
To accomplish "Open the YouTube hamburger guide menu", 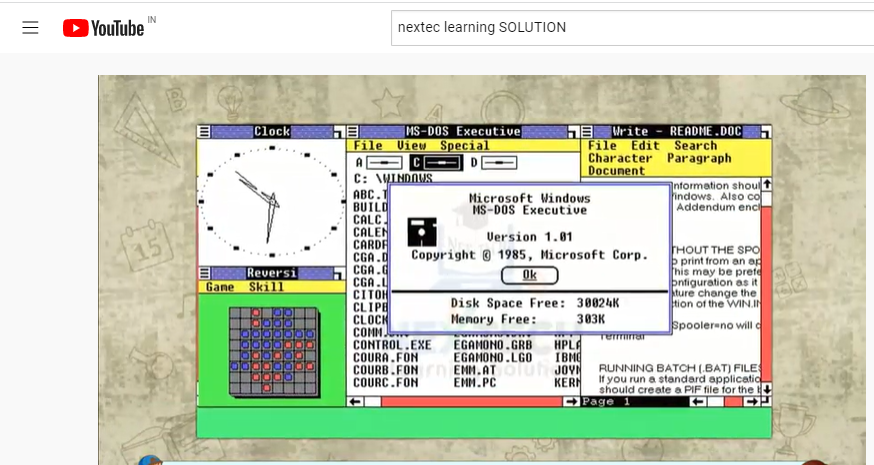I will click(x=30, y=27).
